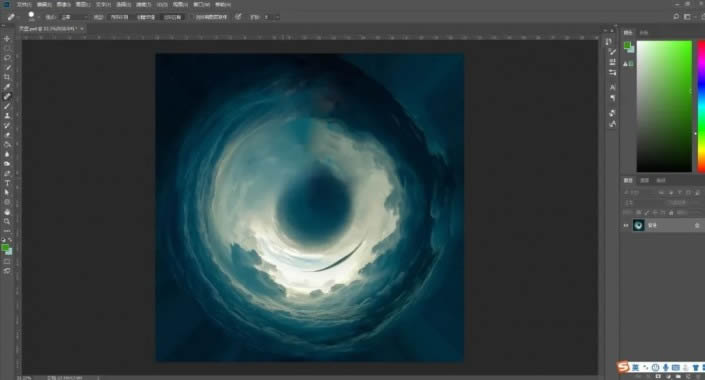Open the Edit Toolbar three-dots button
The image size is (705, 380).
7,231
